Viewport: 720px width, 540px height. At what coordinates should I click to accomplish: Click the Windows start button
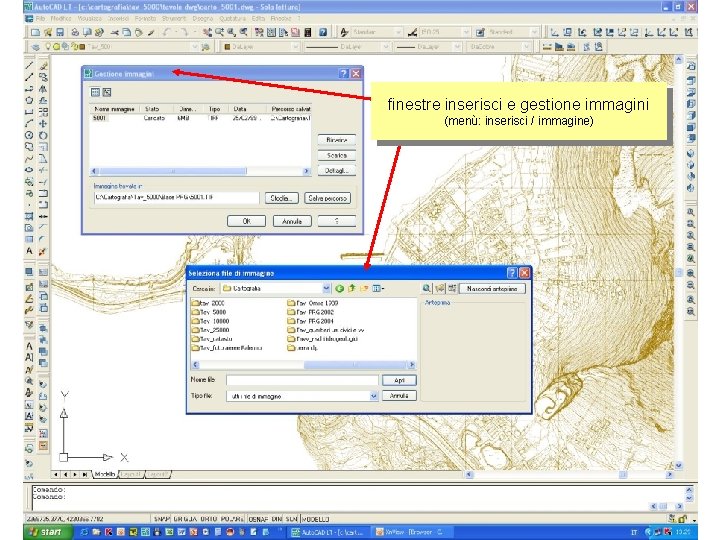click(48, 532)
